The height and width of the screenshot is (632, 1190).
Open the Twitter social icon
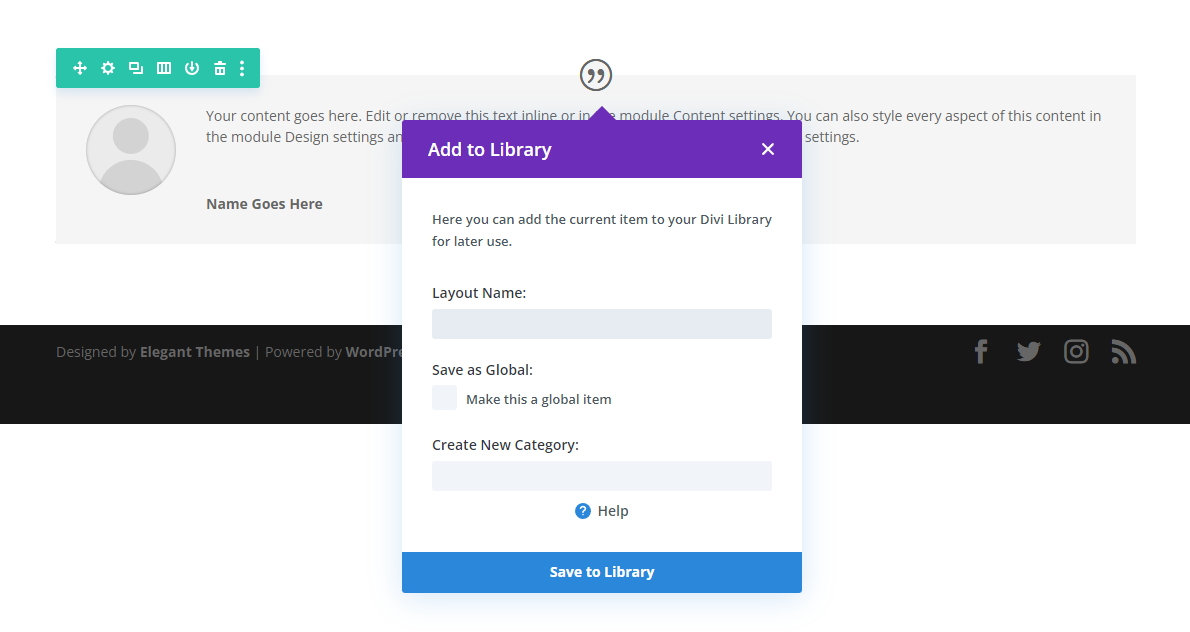[1028, 351]
